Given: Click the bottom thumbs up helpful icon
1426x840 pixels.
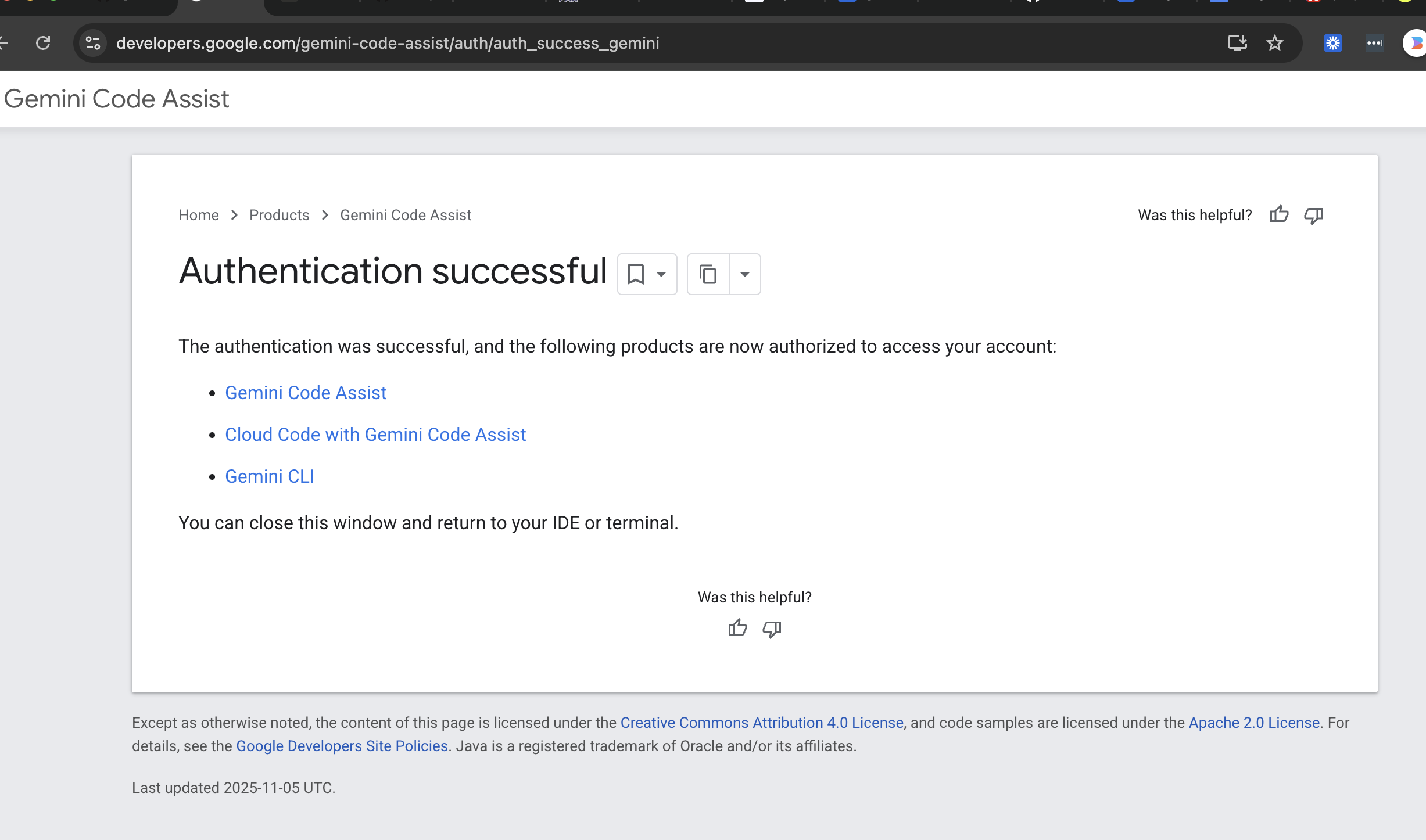Looking at the screenshot, I should (x=737, y=628).
